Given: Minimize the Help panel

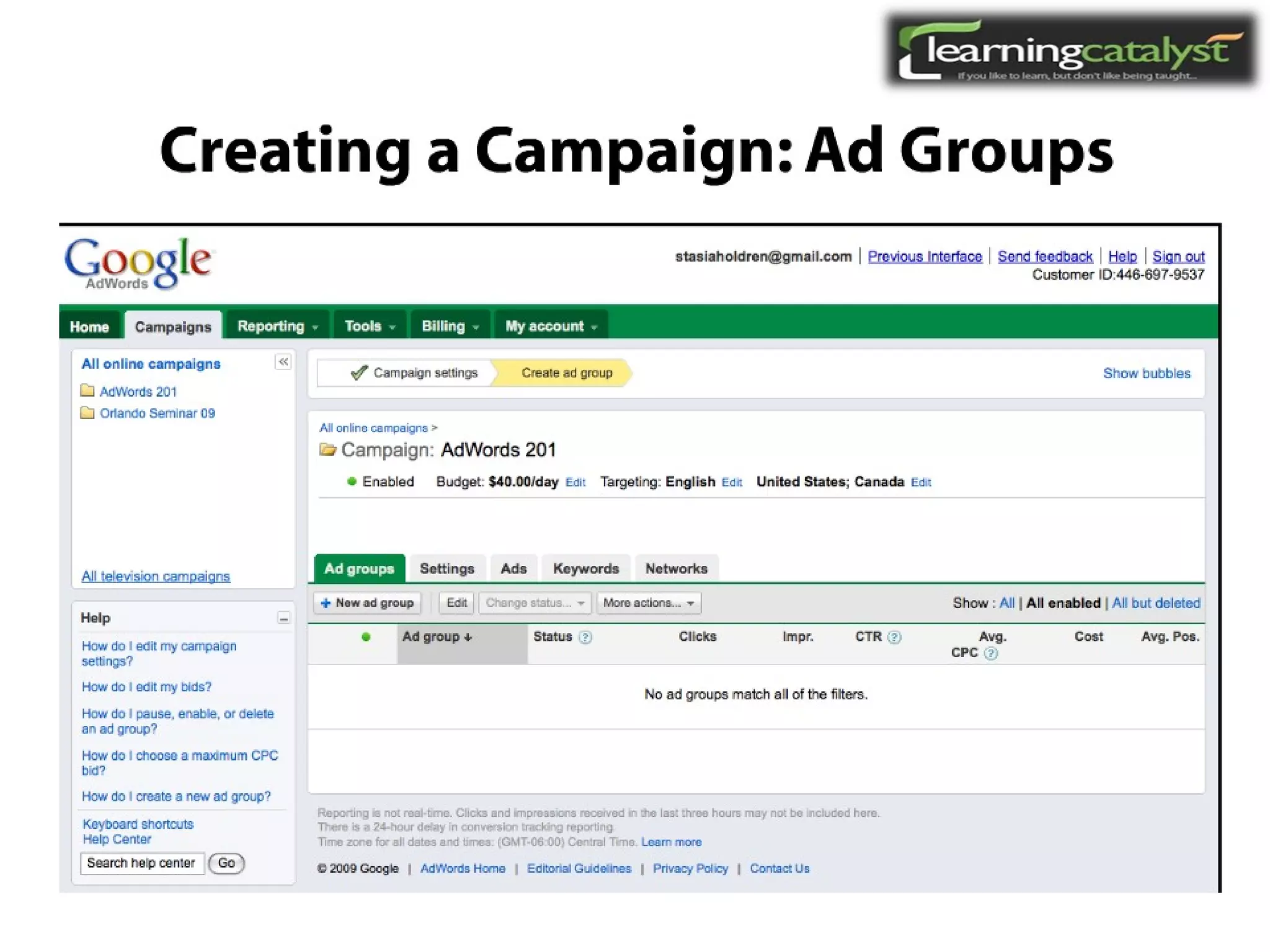Looking at the screenshot, I should (283, 618).
